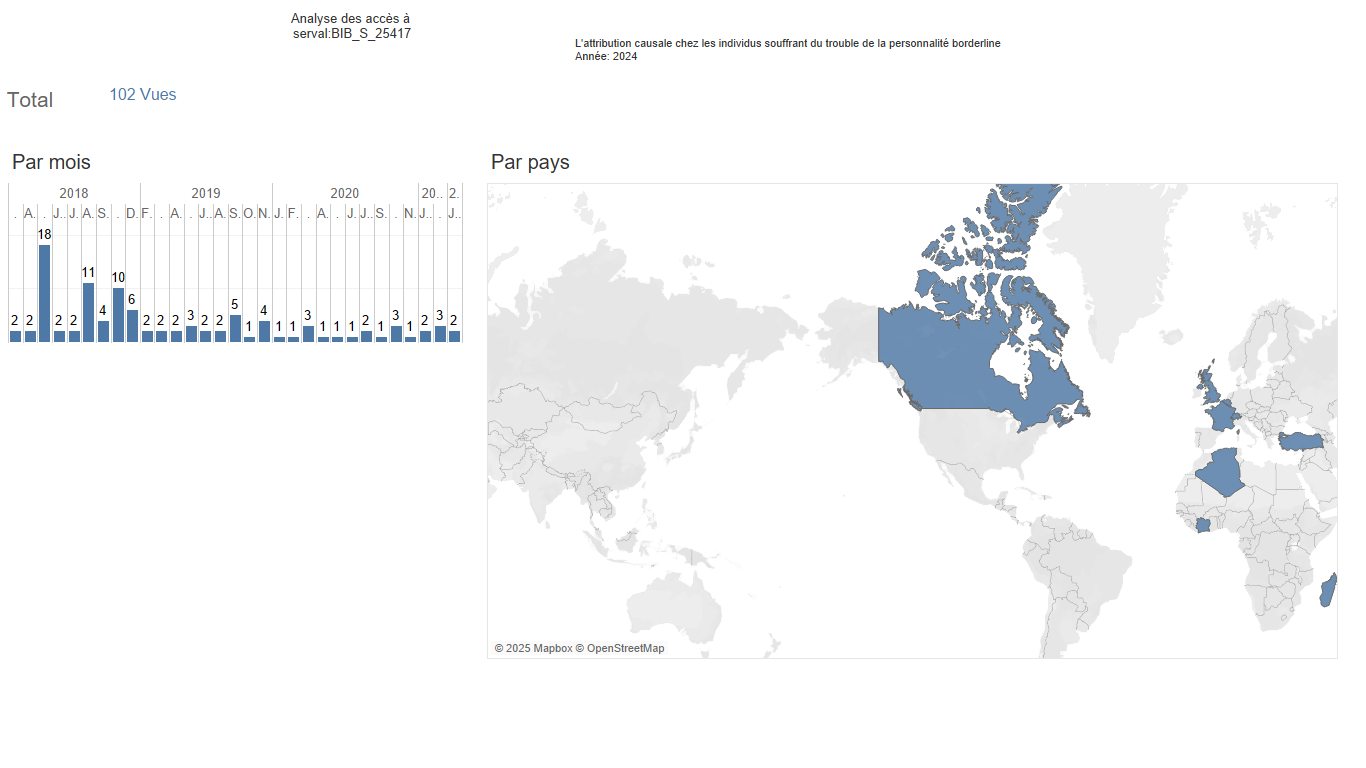Image resolution: width=1366 pixels, height=768 pixels.
Task: Select Turkey on the map
Action: coord(1302,441)
